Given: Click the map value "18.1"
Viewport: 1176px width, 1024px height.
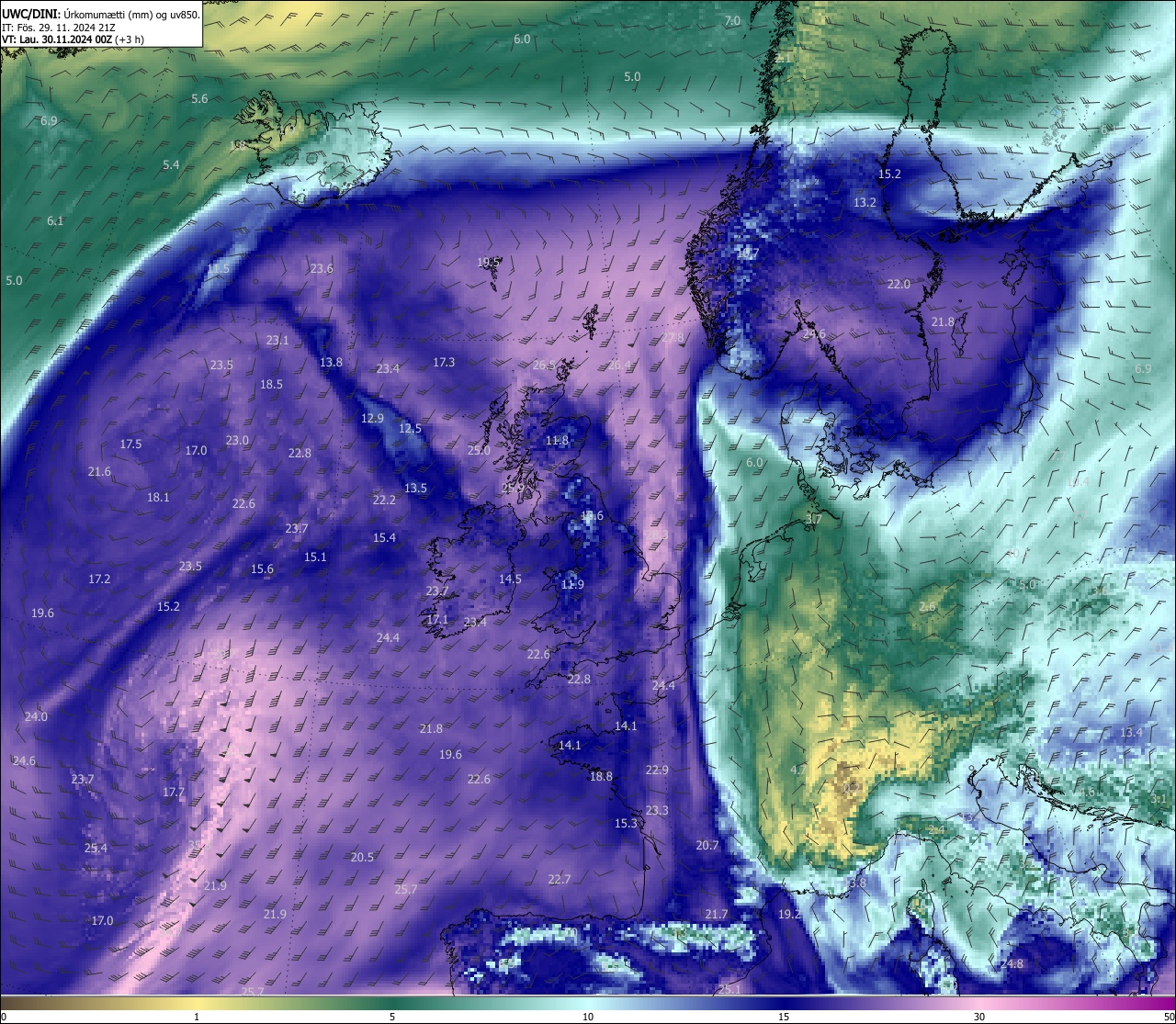Looking at the screenshot, I should (158, 497).
